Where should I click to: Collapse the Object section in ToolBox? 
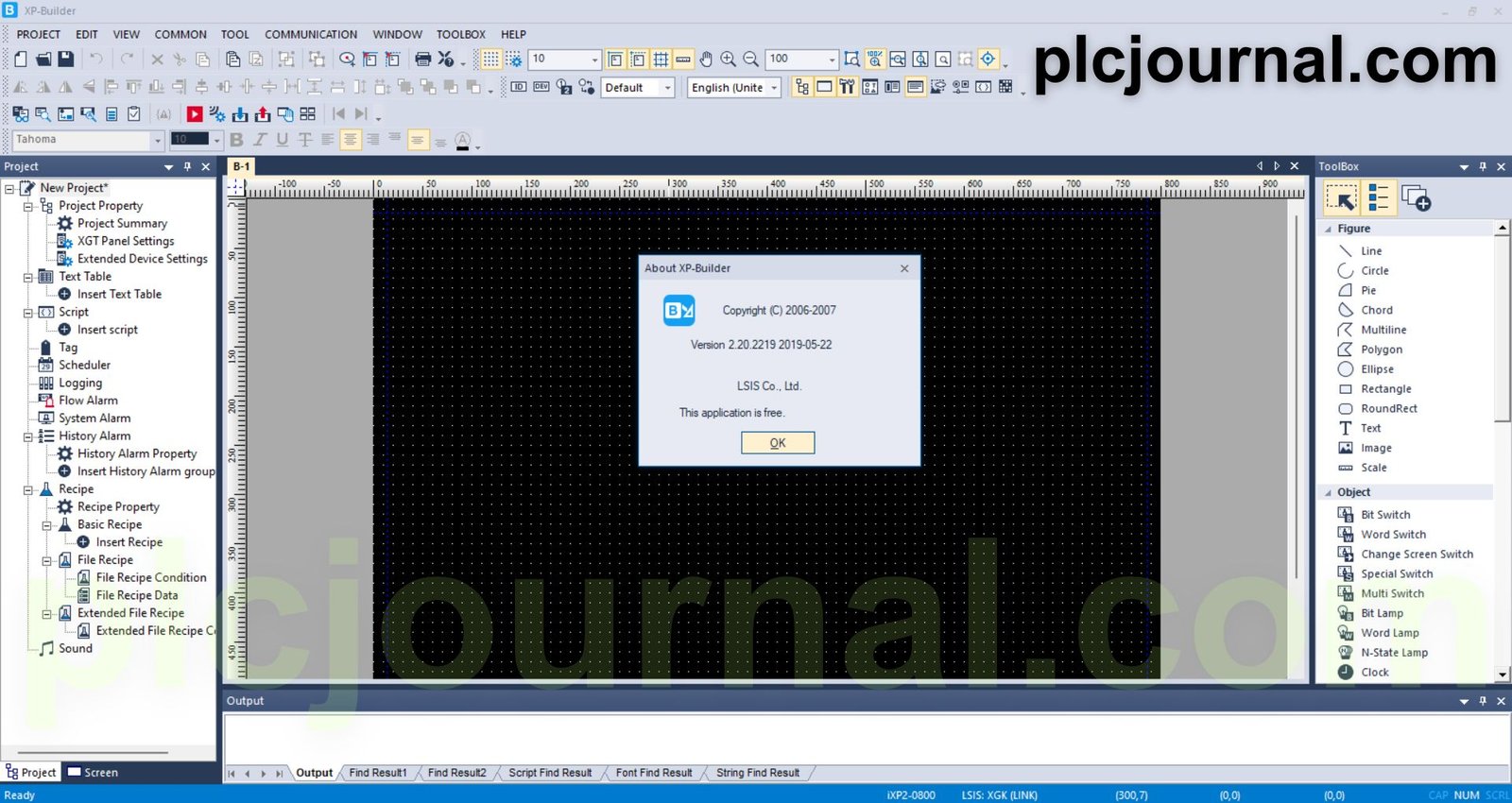click(1328, 492)
